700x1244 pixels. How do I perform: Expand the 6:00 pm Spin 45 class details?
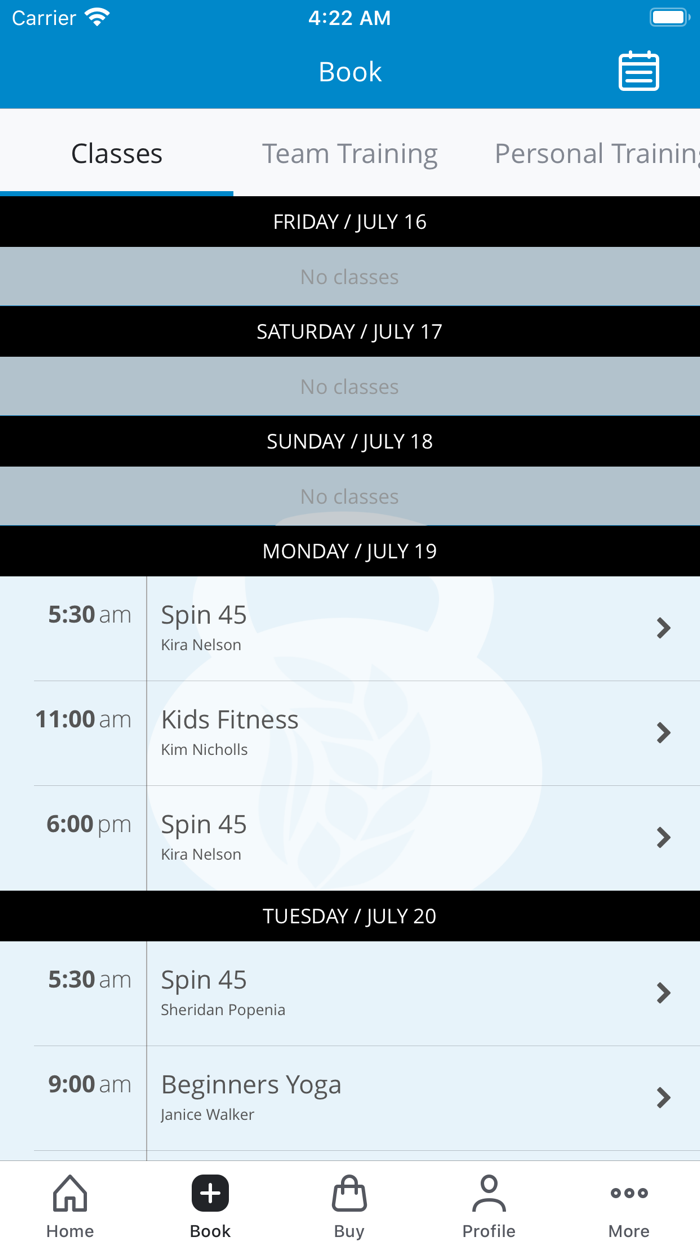click(663, 837)
